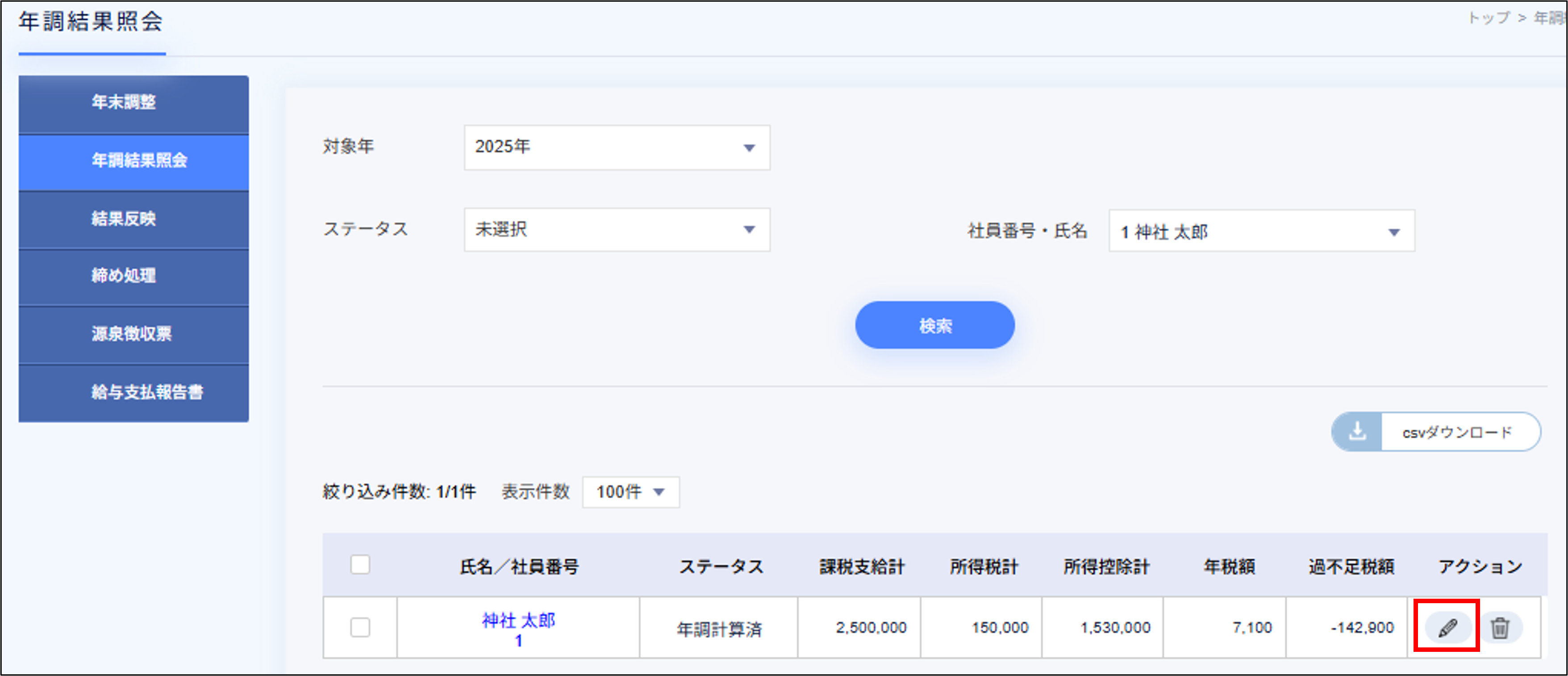
Task: Open the 対象年 year dropdown
Action: tap(616, 147)
